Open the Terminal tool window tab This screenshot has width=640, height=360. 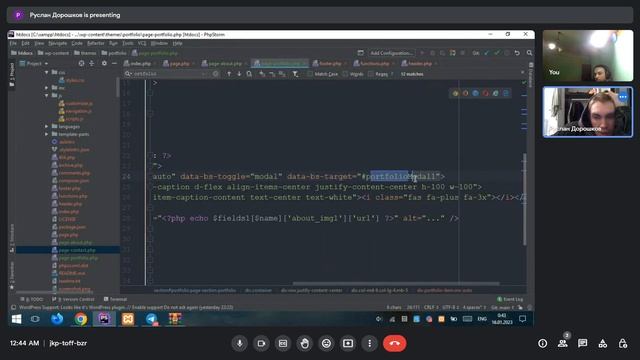pos(116,299)
